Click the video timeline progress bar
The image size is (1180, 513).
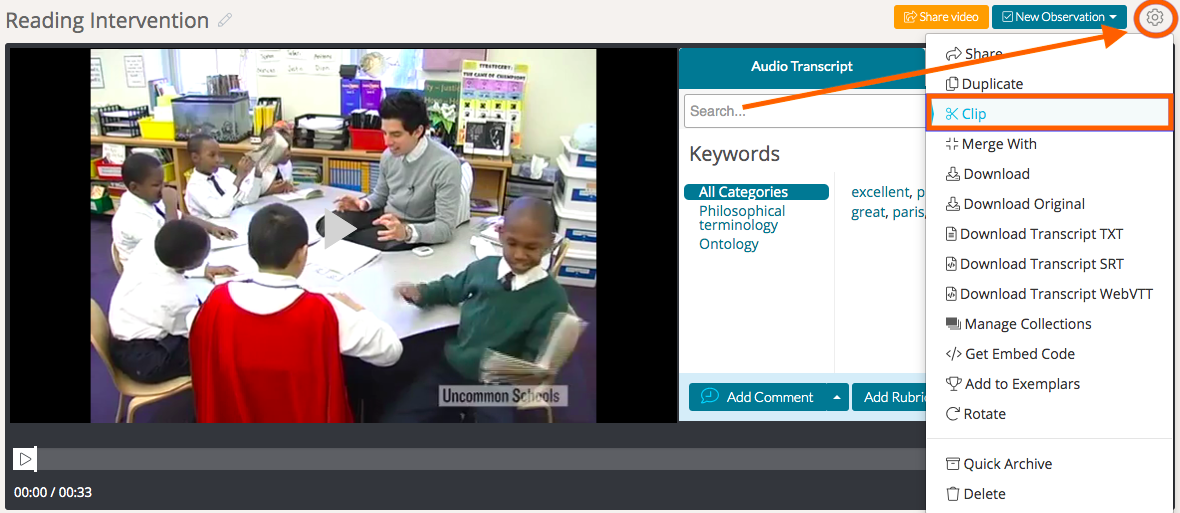[x=480, y=459]
